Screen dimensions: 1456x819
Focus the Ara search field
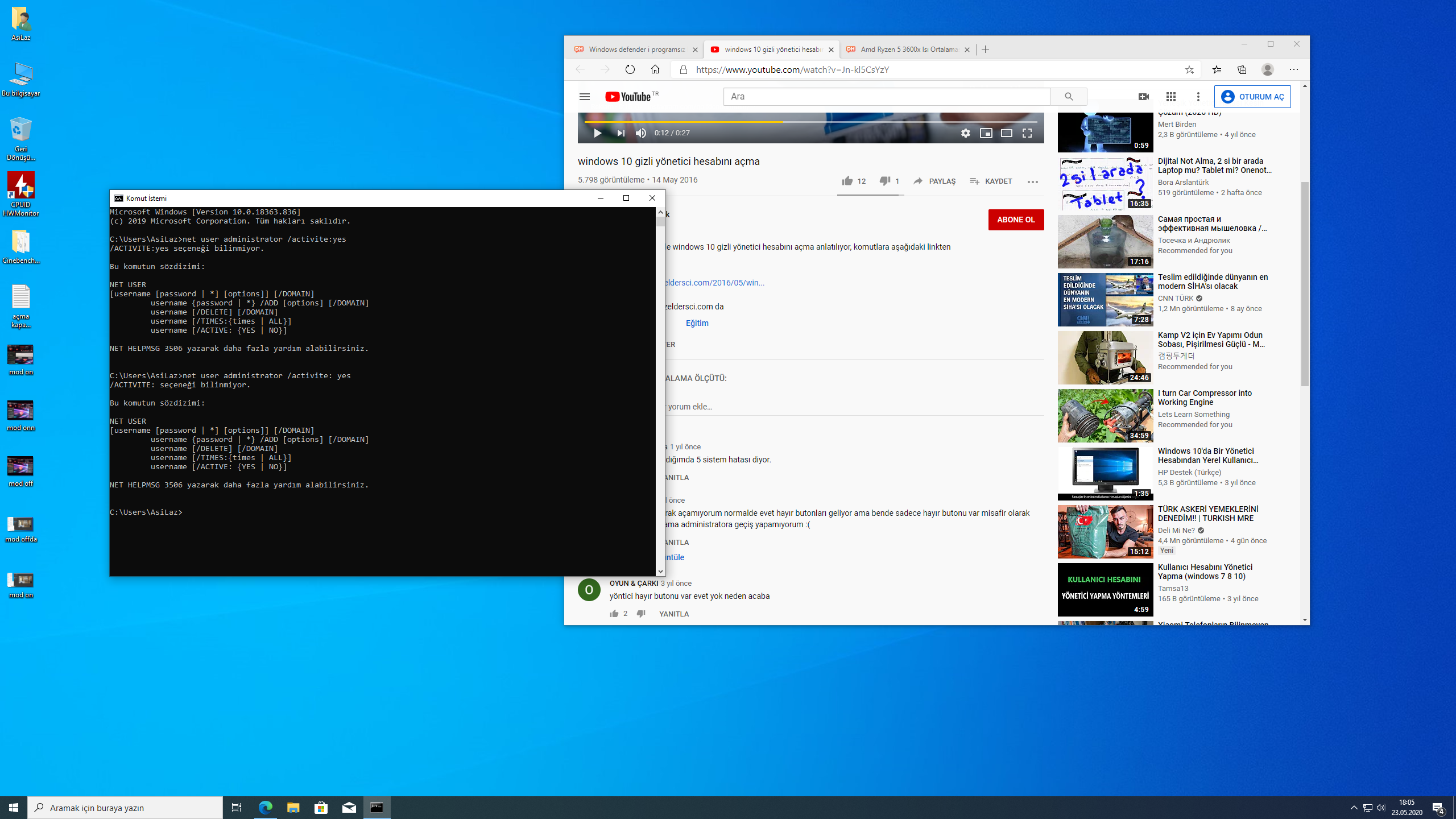pyautogui.click(x=887, y=97)
